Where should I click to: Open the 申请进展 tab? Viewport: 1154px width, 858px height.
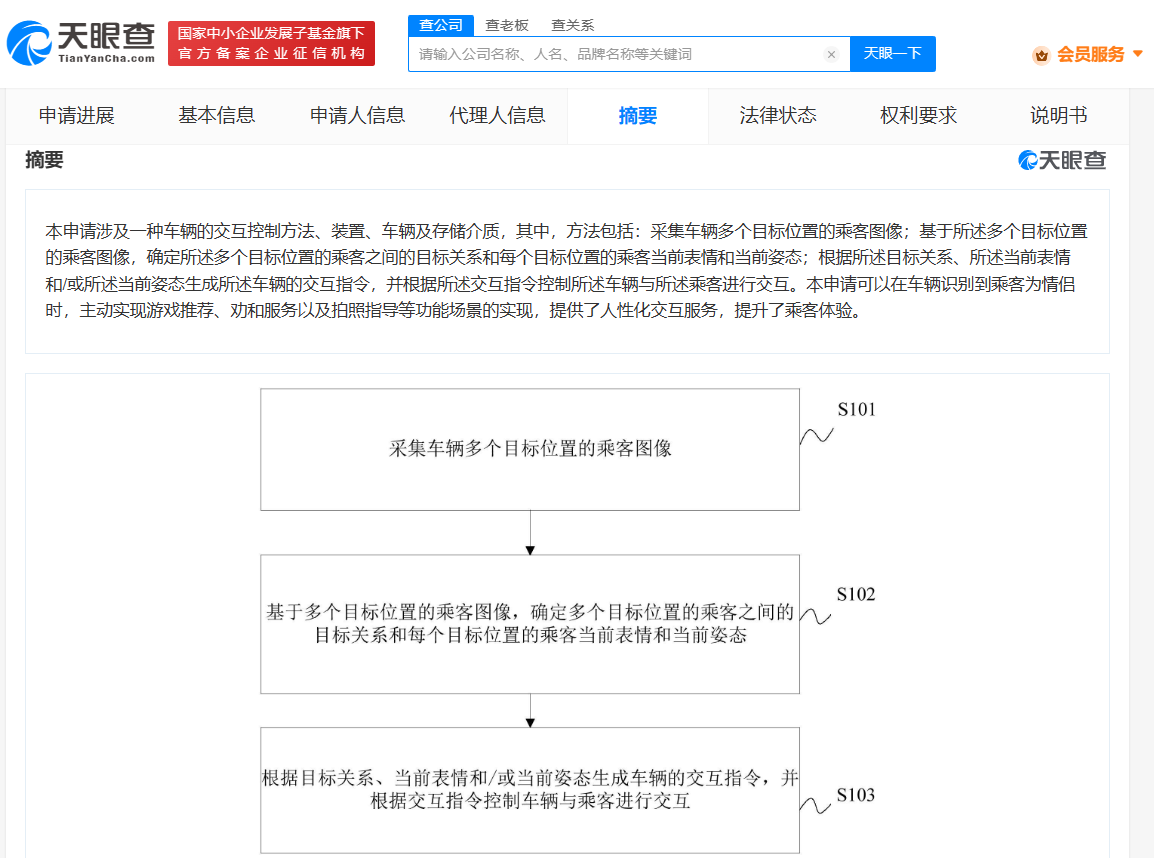point(77,116)
